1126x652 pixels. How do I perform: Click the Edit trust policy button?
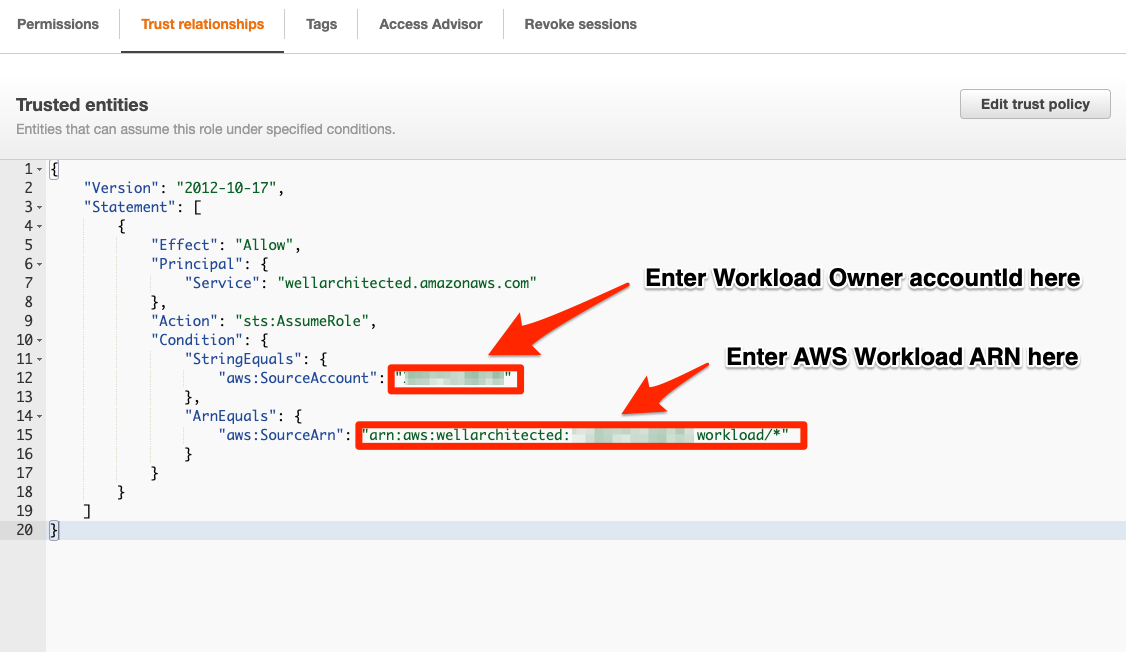click(x=1035, y=104)
